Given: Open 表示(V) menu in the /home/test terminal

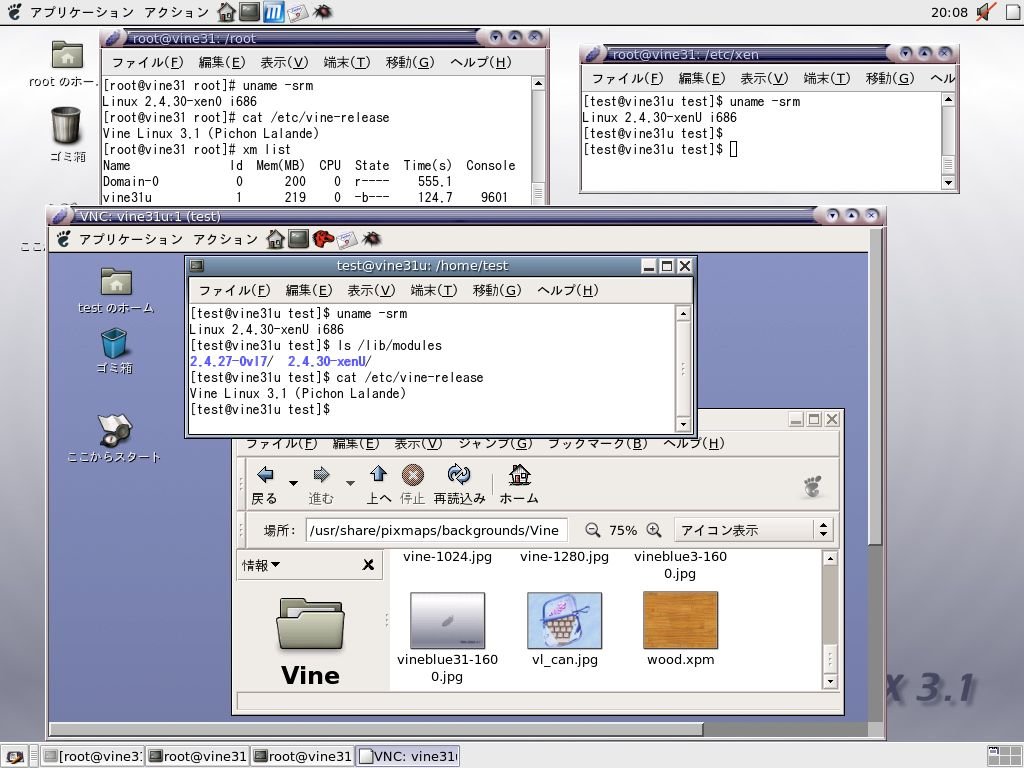Looking at the screenshot, I should tap(371, 290).
